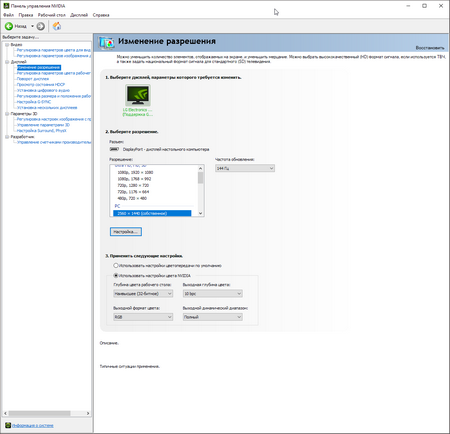
Task: Open the Справка menu
Action: pyautogui.click(x=101, y=15)
